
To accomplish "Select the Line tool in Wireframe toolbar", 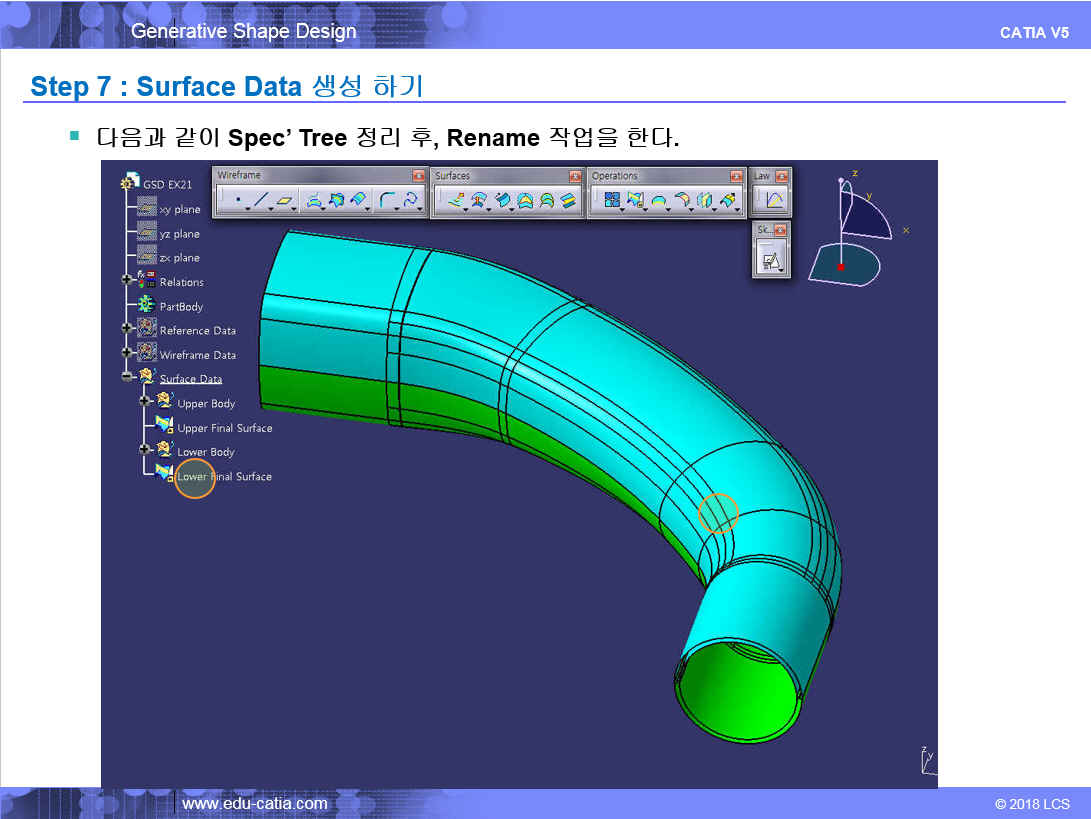I will [x=261, y=201].
